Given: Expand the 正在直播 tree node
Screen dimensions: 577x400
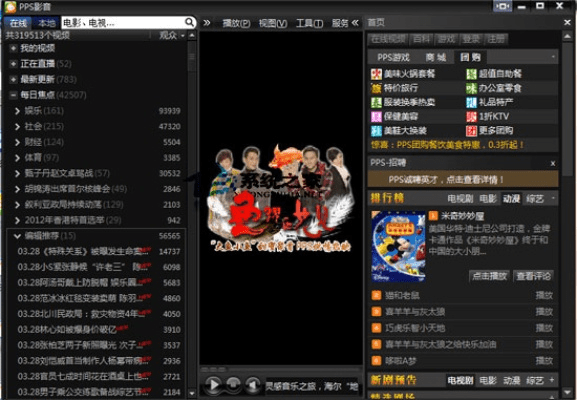Looking at the screenshot, I should tap(13, 64).
